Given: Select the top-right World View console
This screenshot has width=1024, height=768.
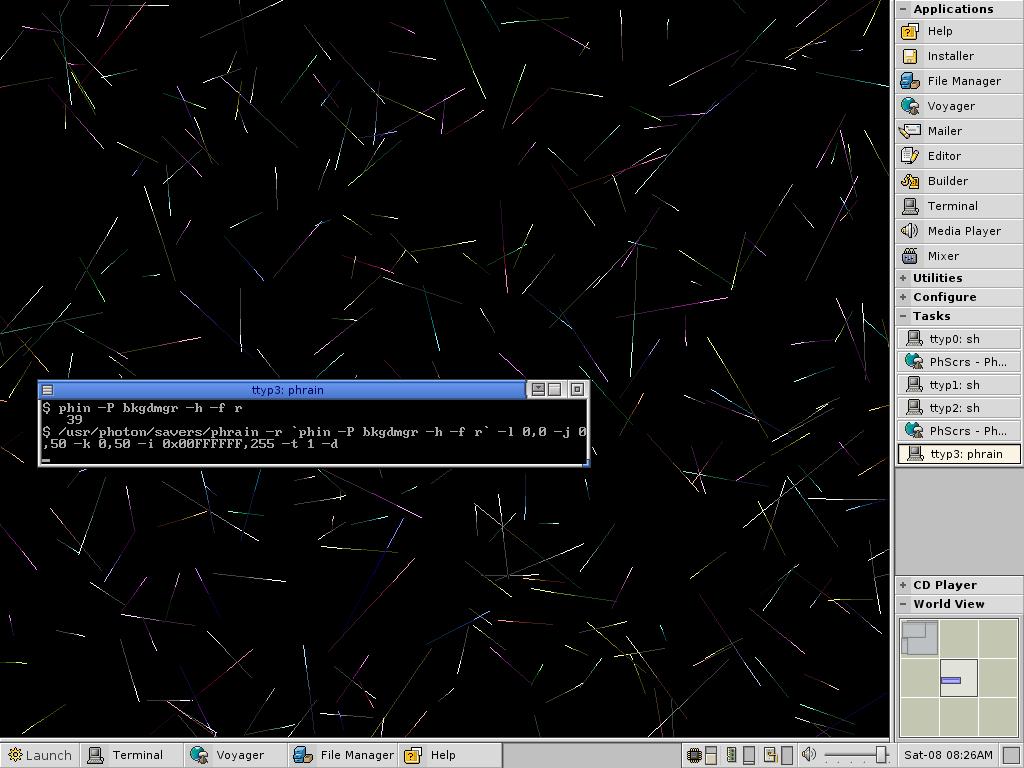Looking at the screenshot, I should [x=999, y=638].
